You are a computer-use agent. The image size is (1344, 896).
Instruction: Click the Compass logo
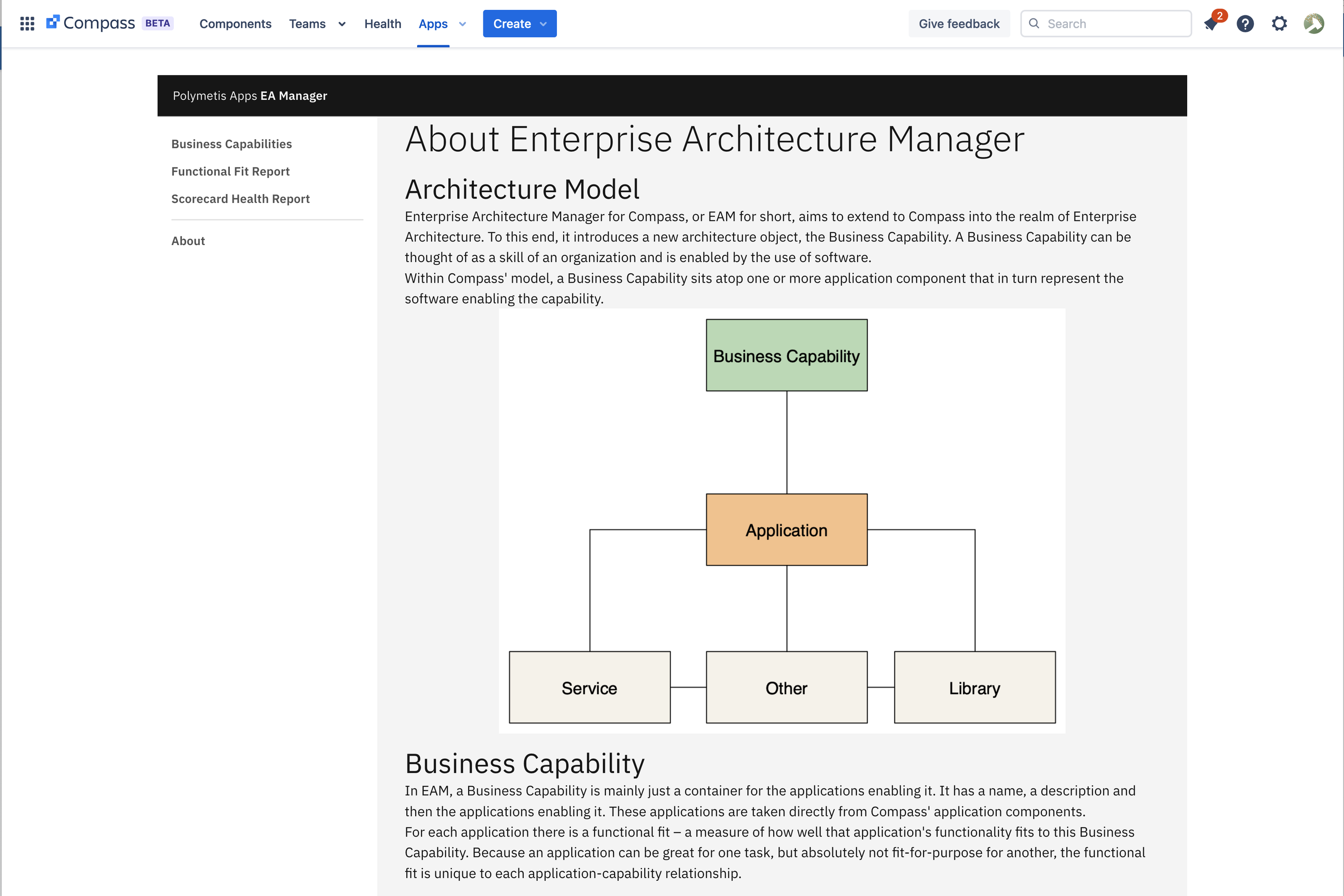click(91, 23)
